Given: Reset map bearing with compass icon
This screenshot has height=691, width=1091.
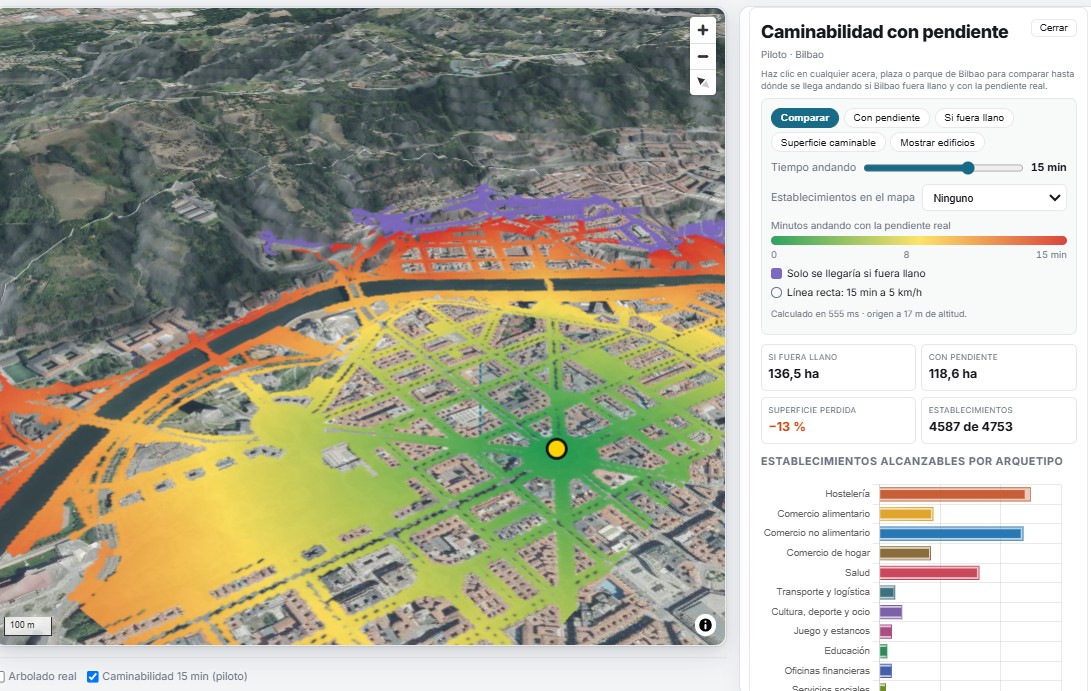Looking at the screenshot, I should [703, 82].
